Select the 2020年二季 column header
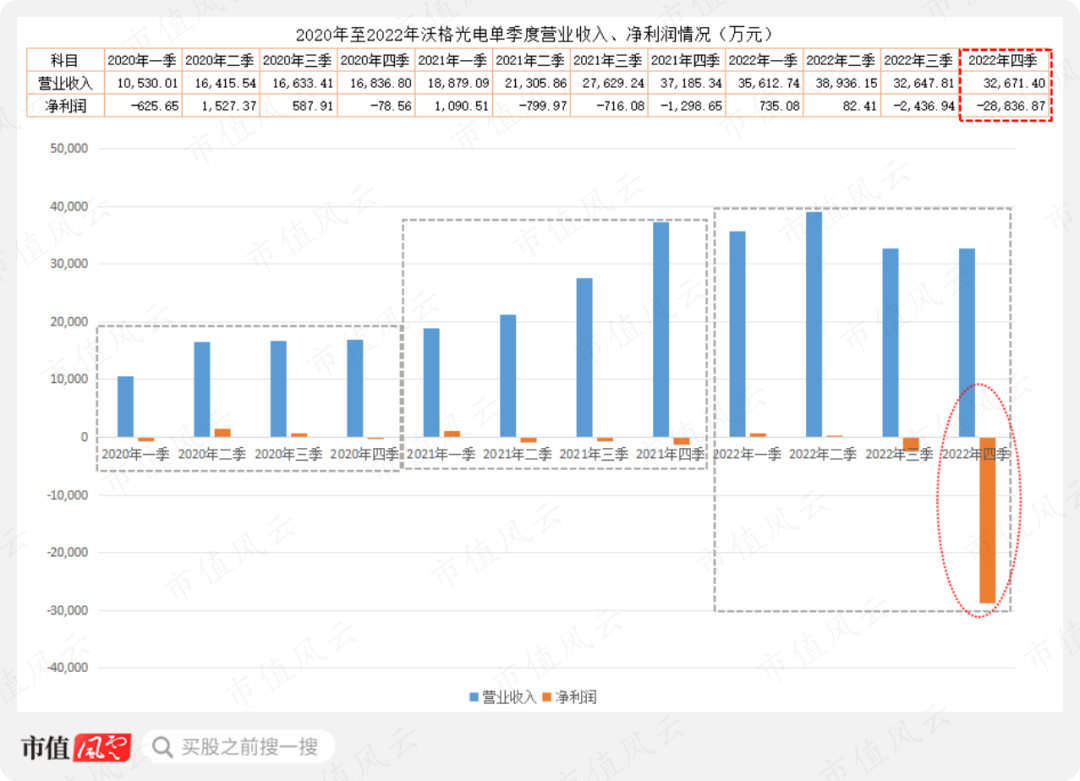The image size is (1080, 781). (x=220, y=60)
